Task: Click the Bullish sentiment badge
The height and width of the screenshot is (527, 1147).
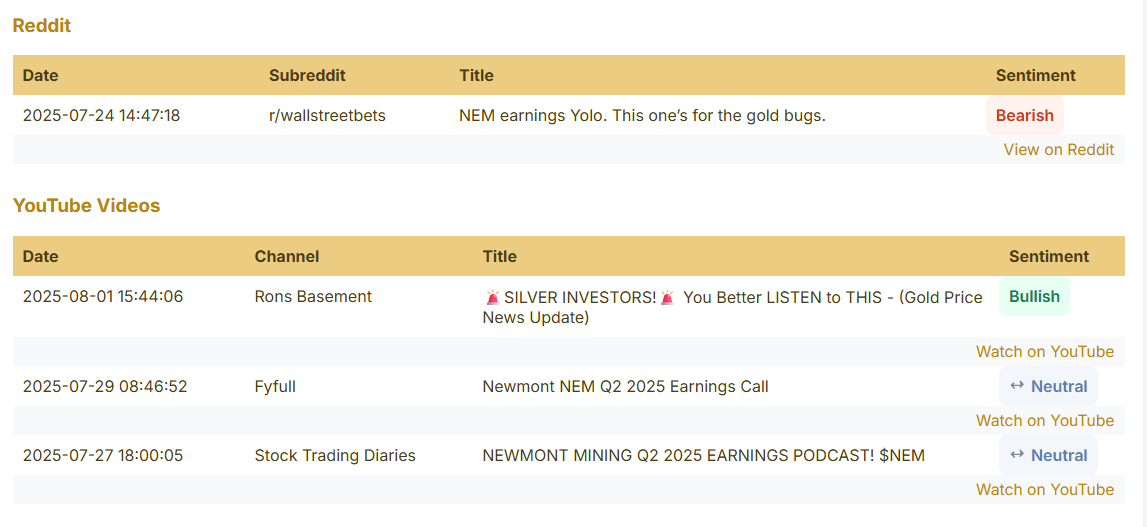Action: click(x=1034, y=296)
